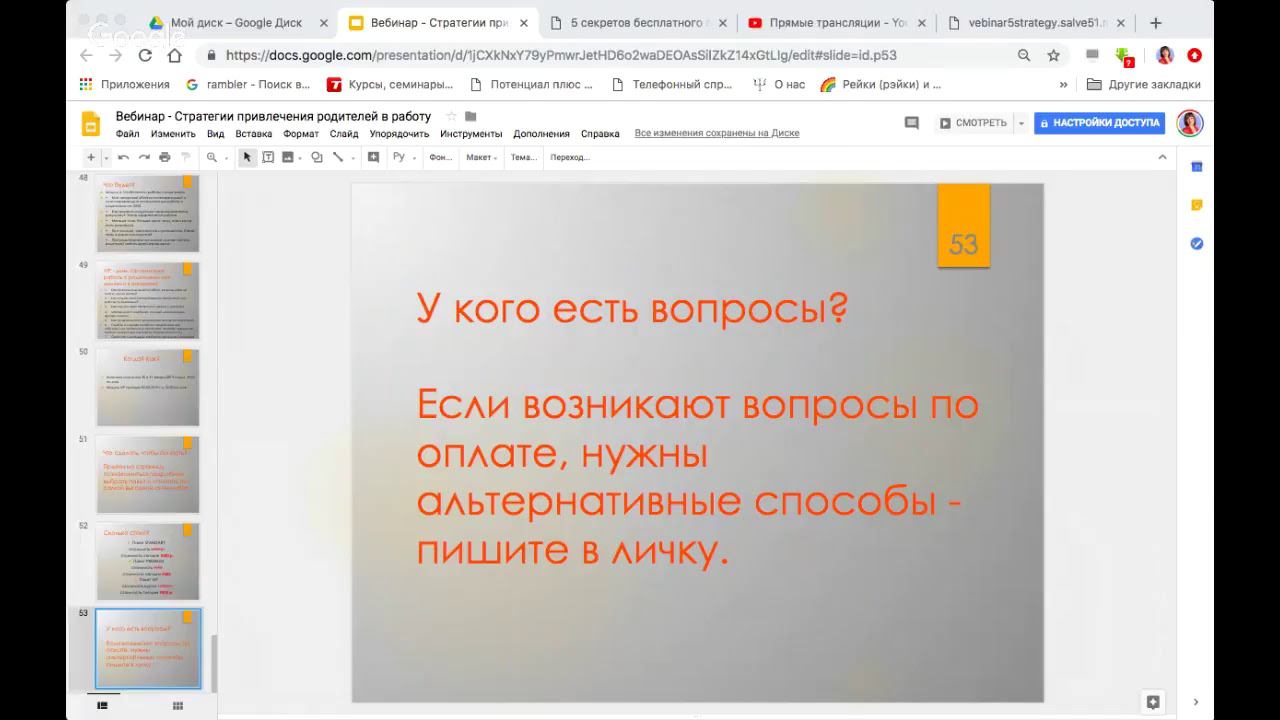Switch to the vebinar5strategy.salve51 tab
Screen dimensions: 1280x720
point(1036,23)
